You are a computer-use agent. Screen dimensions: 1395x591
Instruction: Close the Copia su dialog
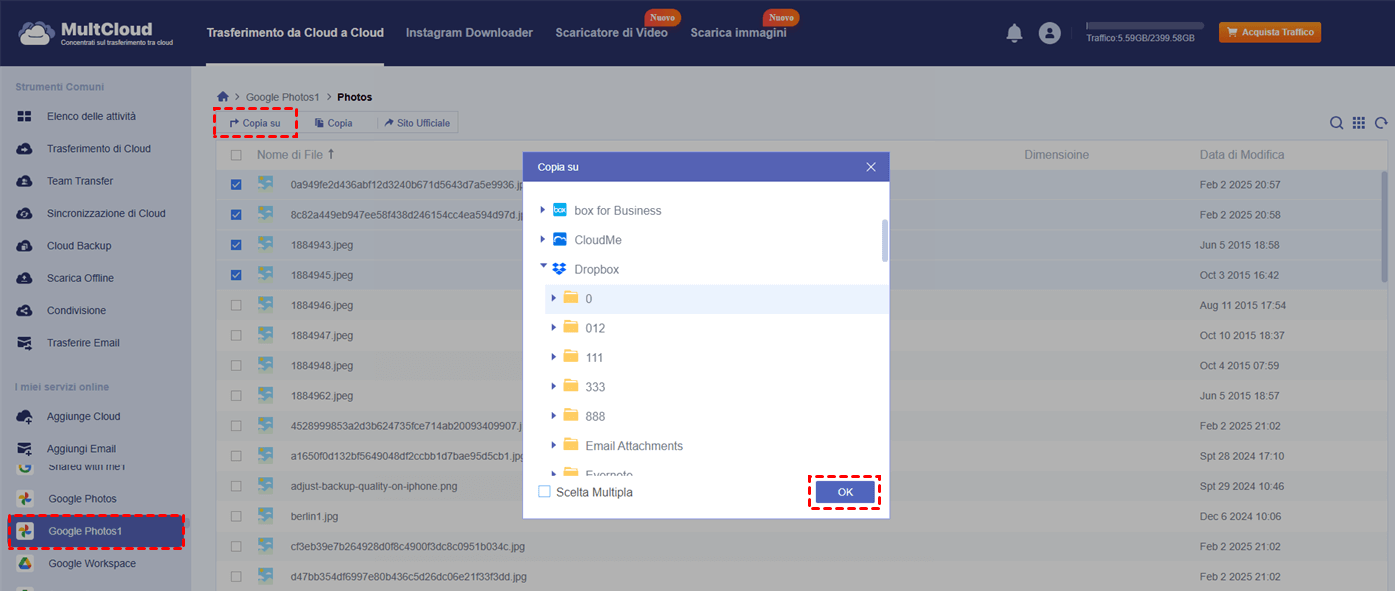[871, 167]
